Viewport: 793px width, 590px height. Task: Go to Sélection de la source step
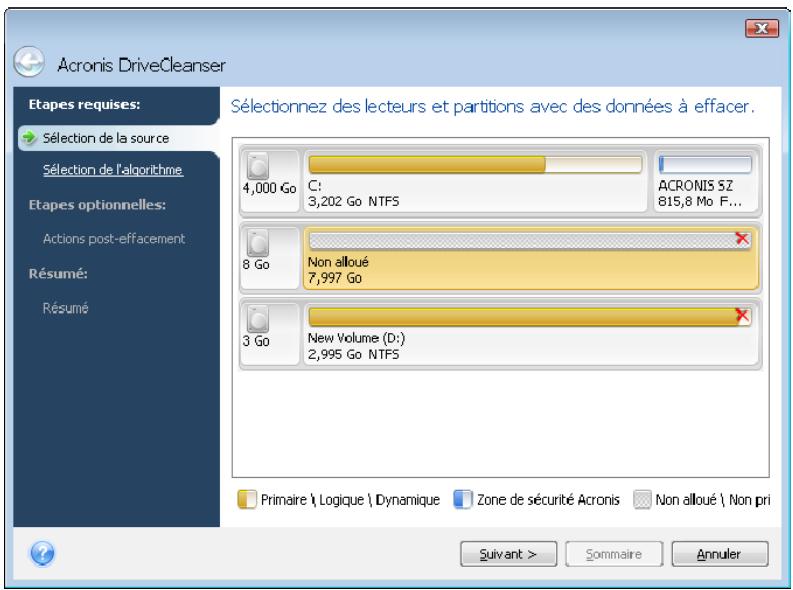click(106, 138)
